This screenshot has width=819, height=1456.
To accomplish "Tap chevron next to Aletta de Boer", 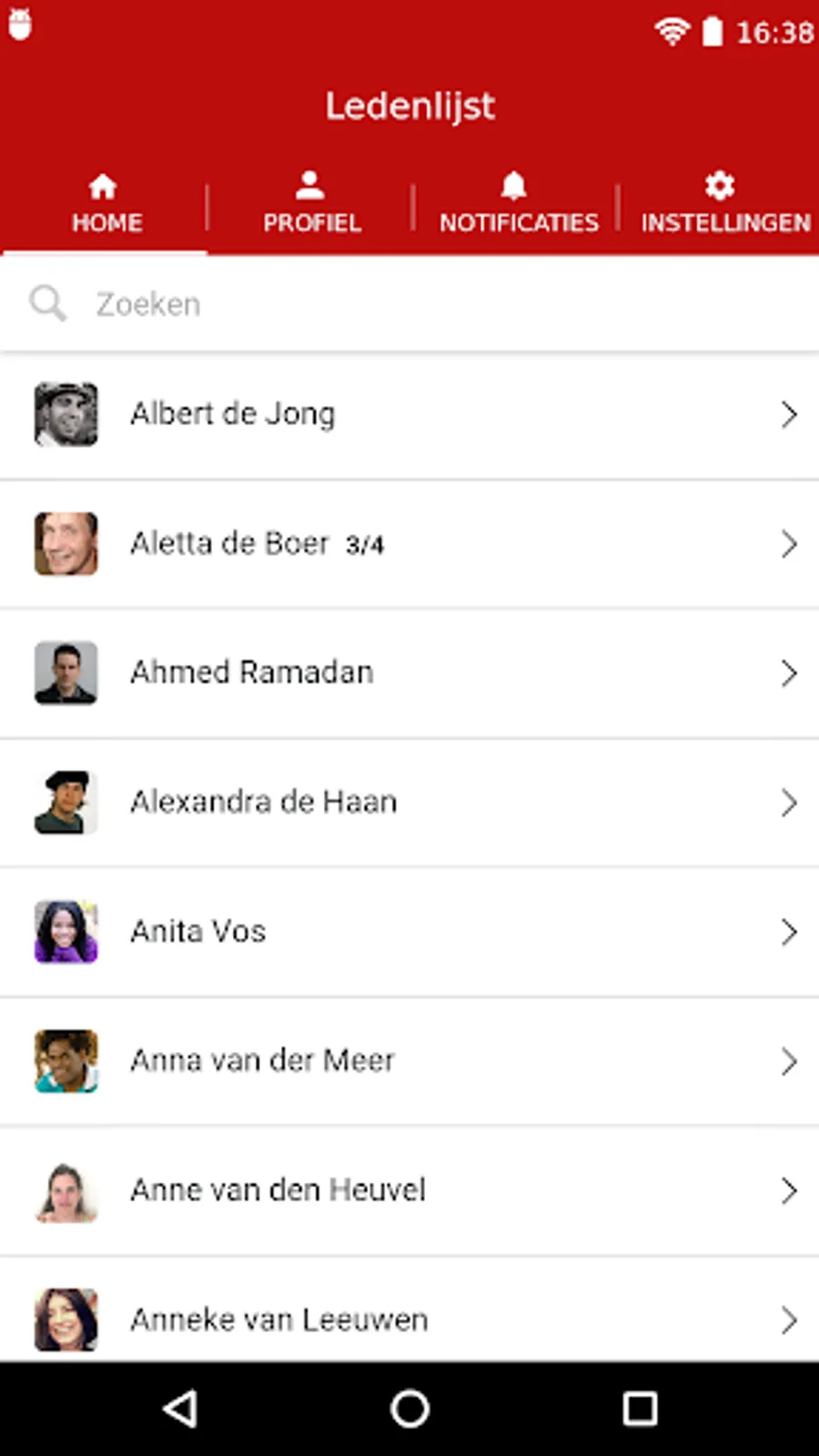I will coord(788,544).
